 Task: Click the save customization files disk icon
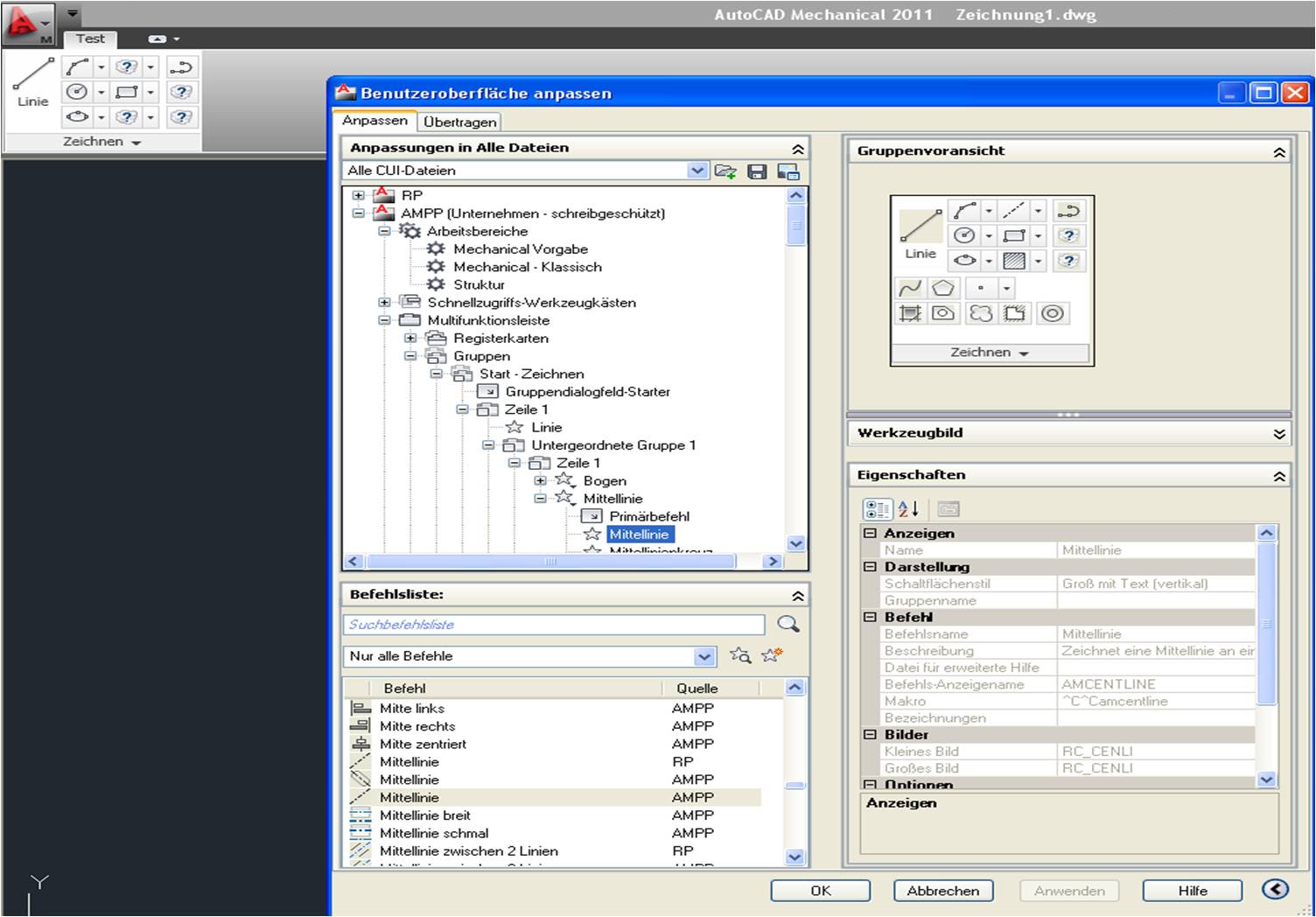coord(757,171)
